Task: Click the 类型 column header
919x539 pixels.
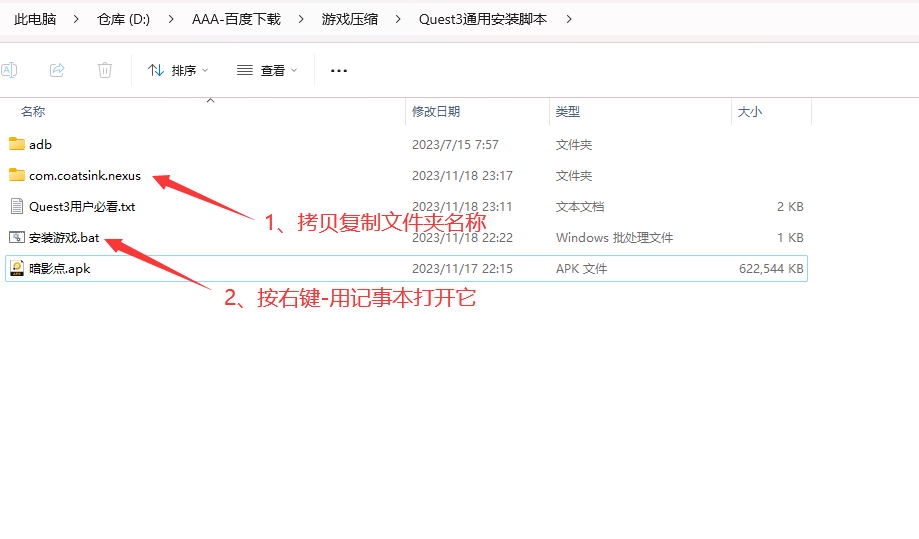Action: 568,112
